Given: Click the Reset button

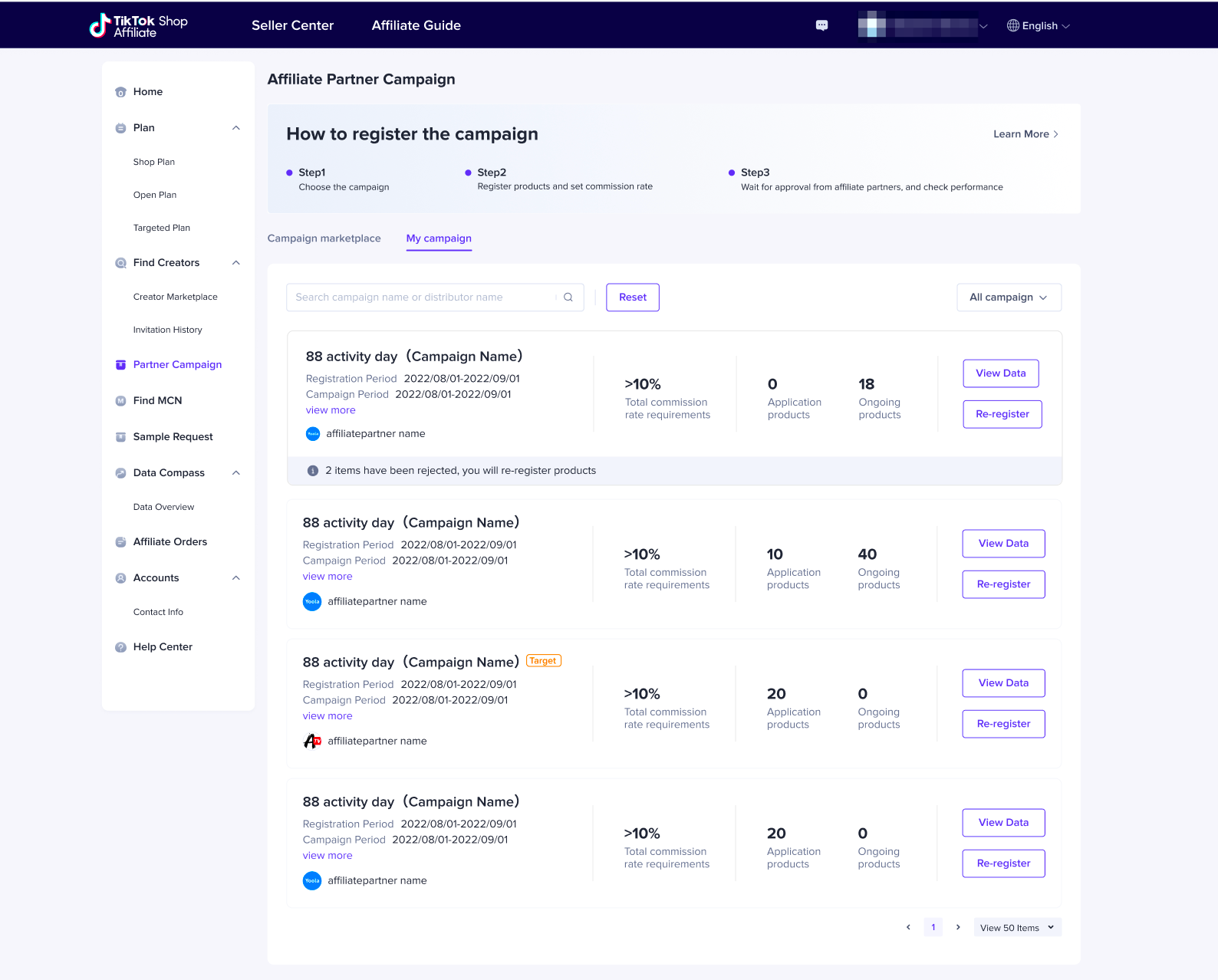Looking at the screenshot, I should point(633,298).
